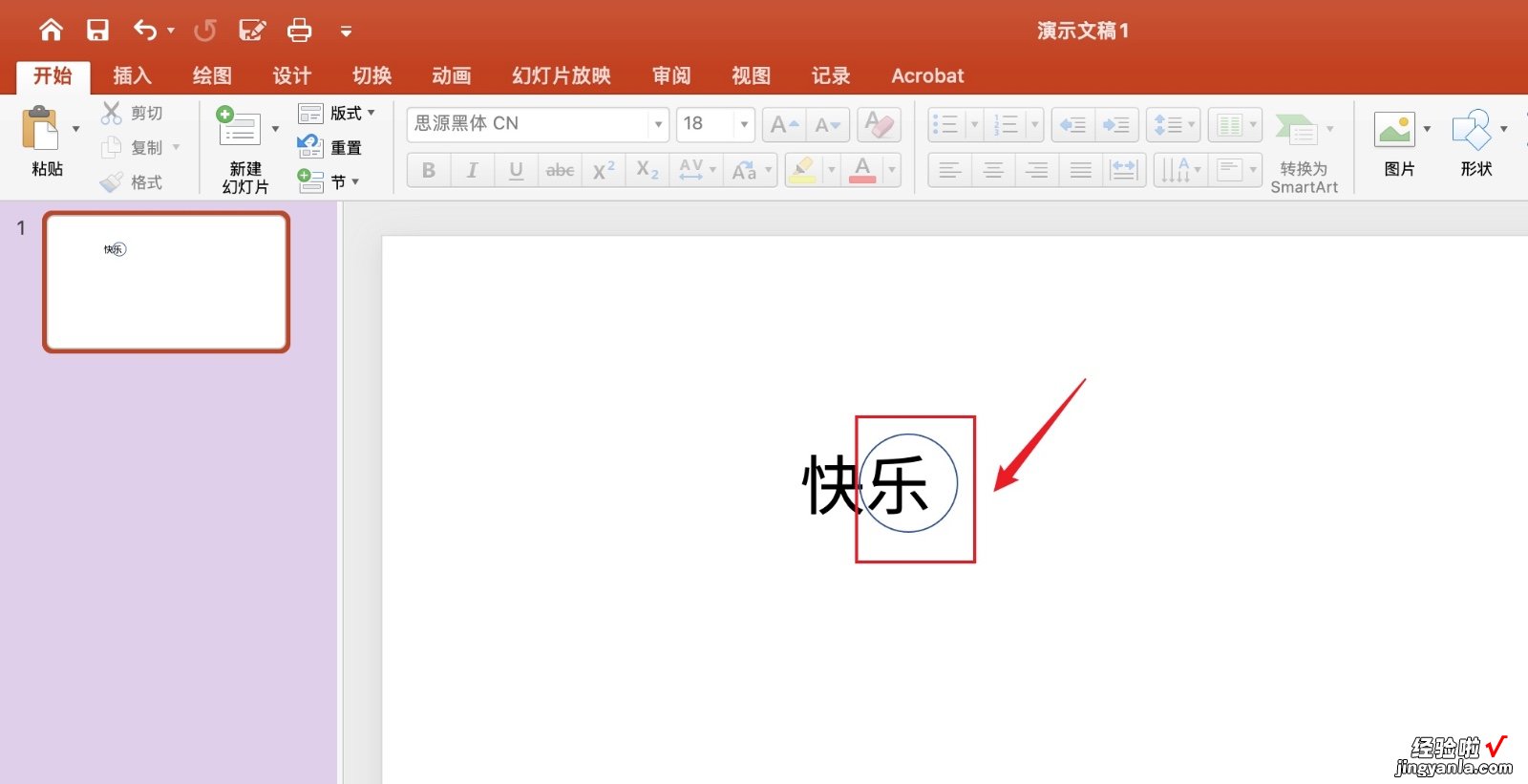The height and width of the screenshot is (784, 1528).
Task: Open the Acrobat ribbon tab
Action: click(927, 75)
